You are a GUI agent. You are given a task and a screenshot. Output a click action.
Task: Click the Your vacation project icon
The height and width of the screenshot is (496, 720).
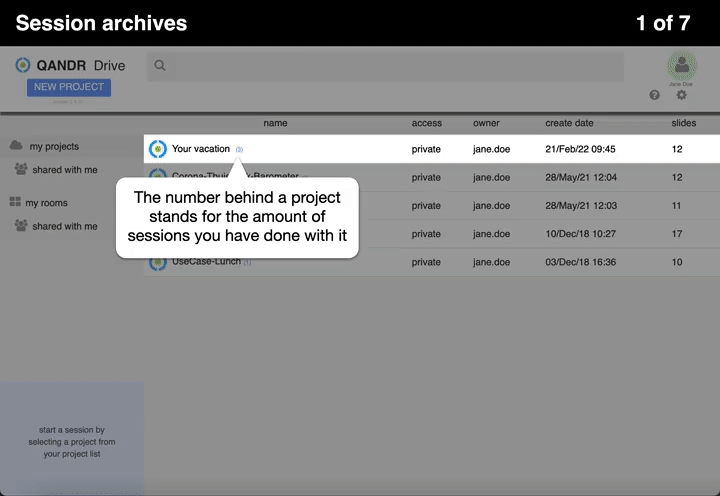158,149
